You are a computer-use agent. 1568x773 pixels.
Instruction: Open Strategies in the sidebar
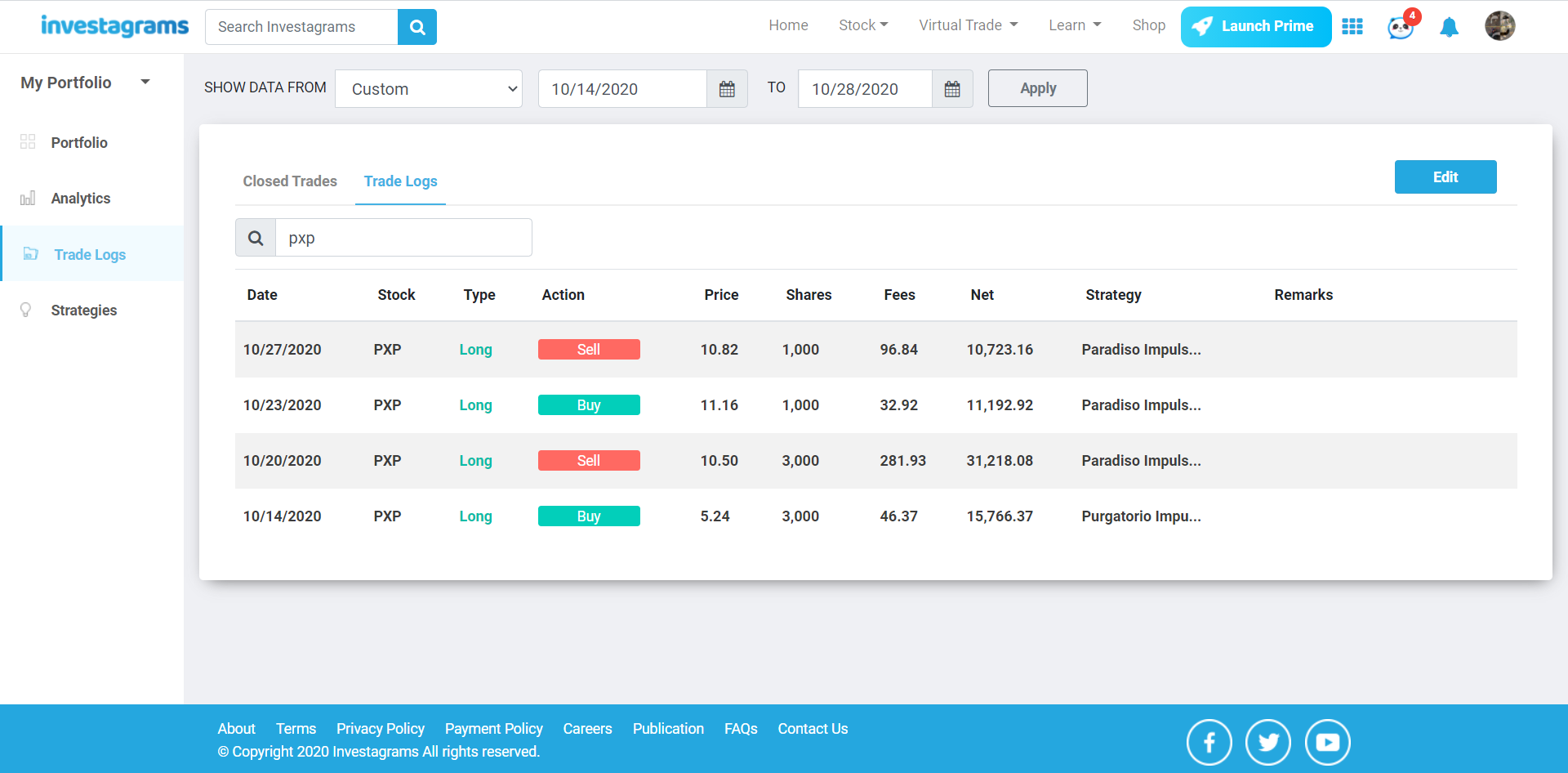[x=84, y=310]
